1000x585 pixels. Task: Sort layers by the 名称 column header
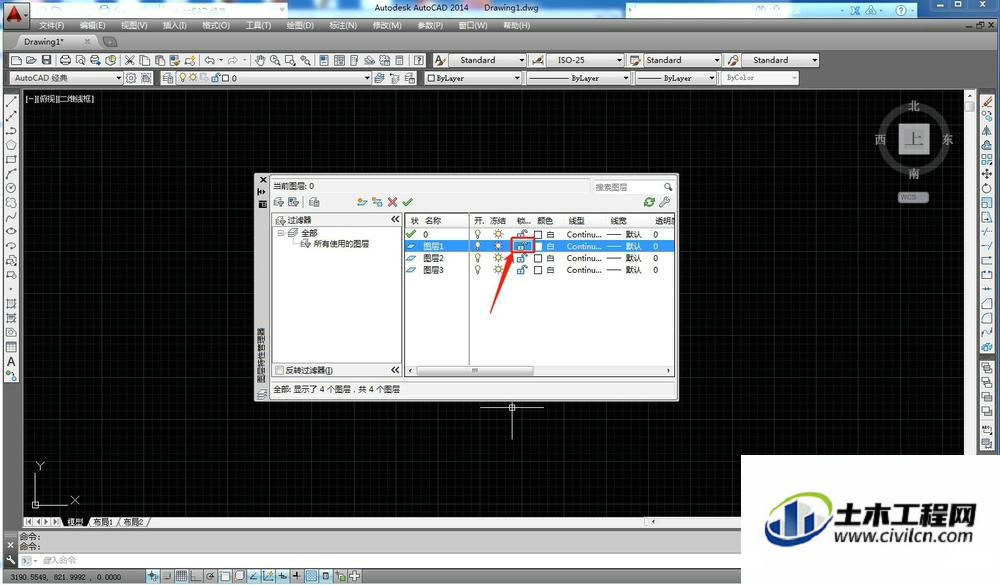point(434,221)
